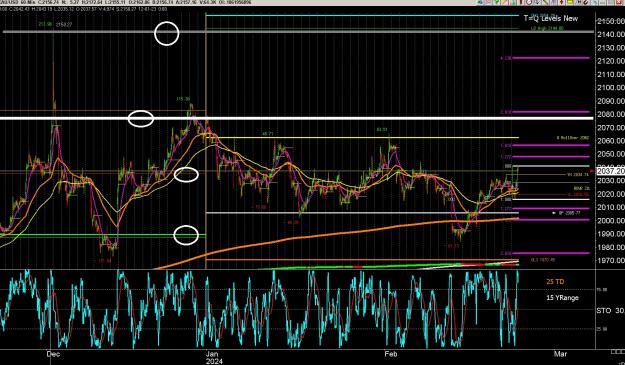The height and width of the screenshot is (365, 625).
Task: Select the thick white horizontal line near 2077
Action: 297,118
